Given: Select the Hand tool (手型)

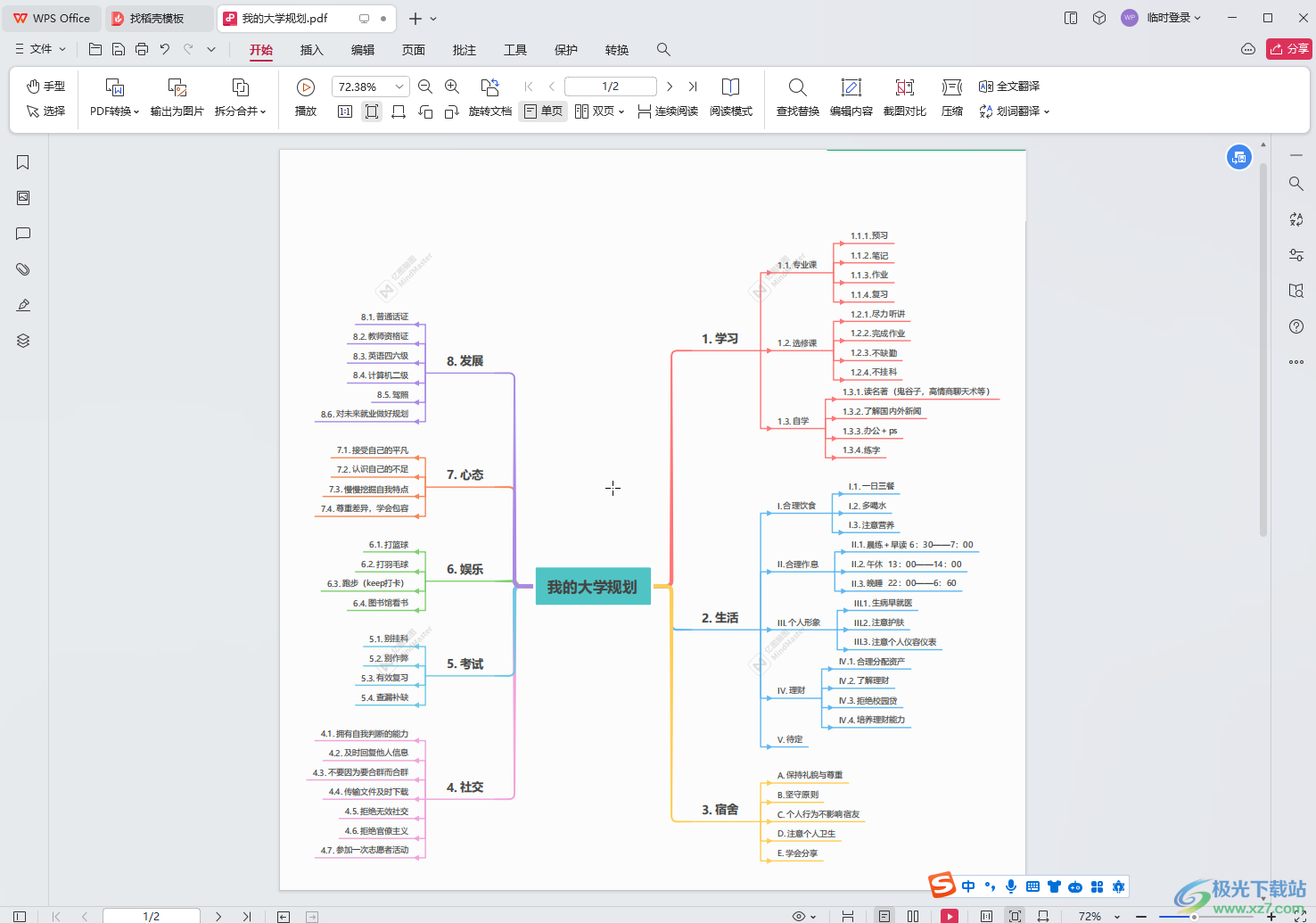Looking at the screenshot, I should click(45, 87).
